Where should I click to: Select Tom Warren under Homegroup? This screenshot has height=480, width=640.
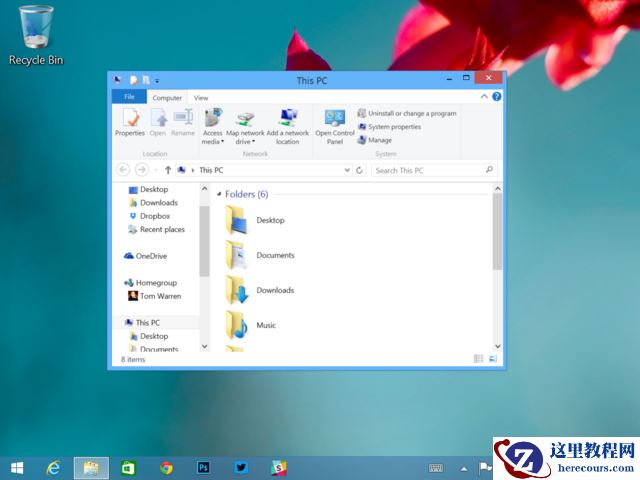155,296
